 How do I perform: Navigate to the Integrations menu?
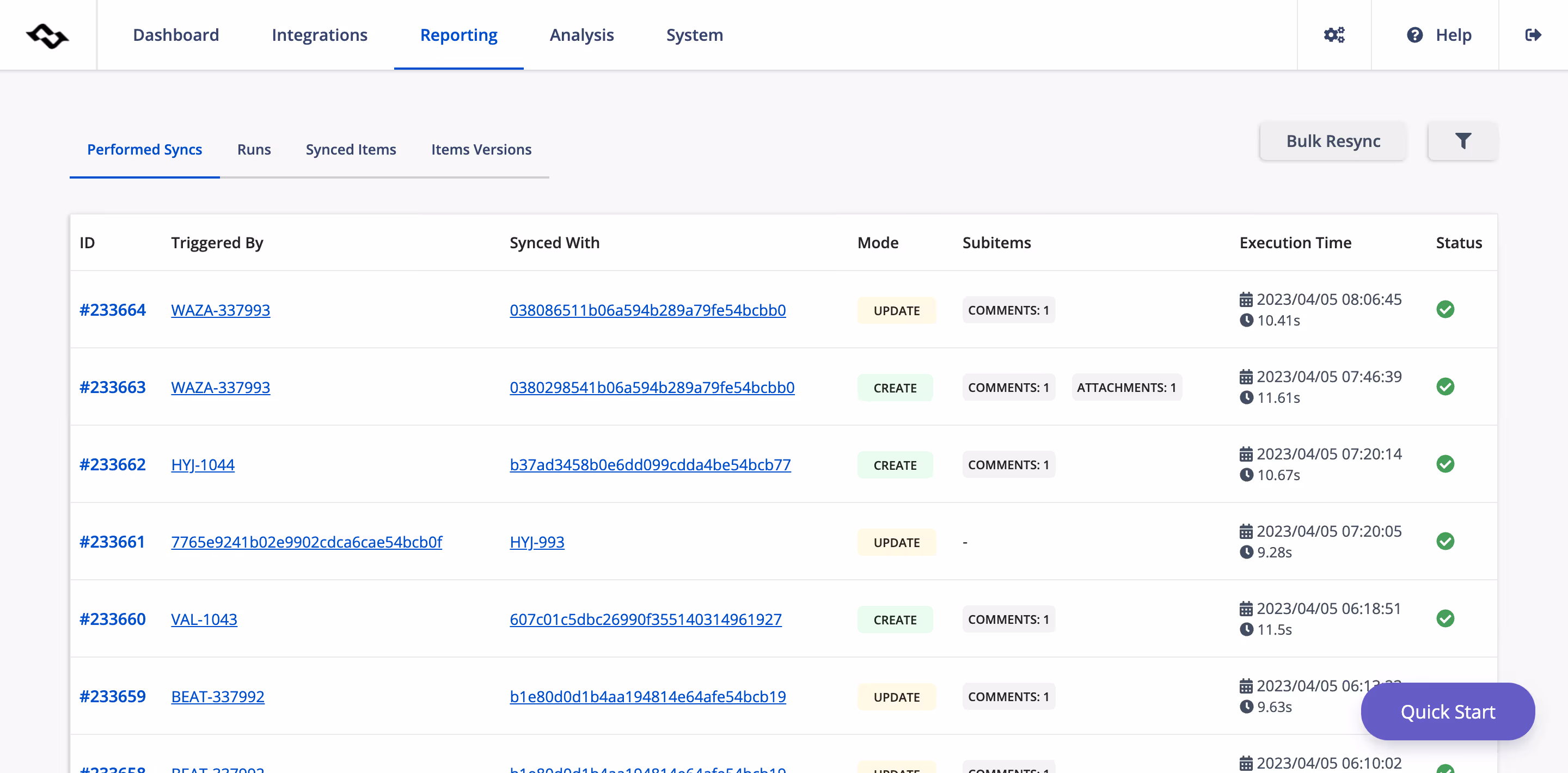coord(320,35)
